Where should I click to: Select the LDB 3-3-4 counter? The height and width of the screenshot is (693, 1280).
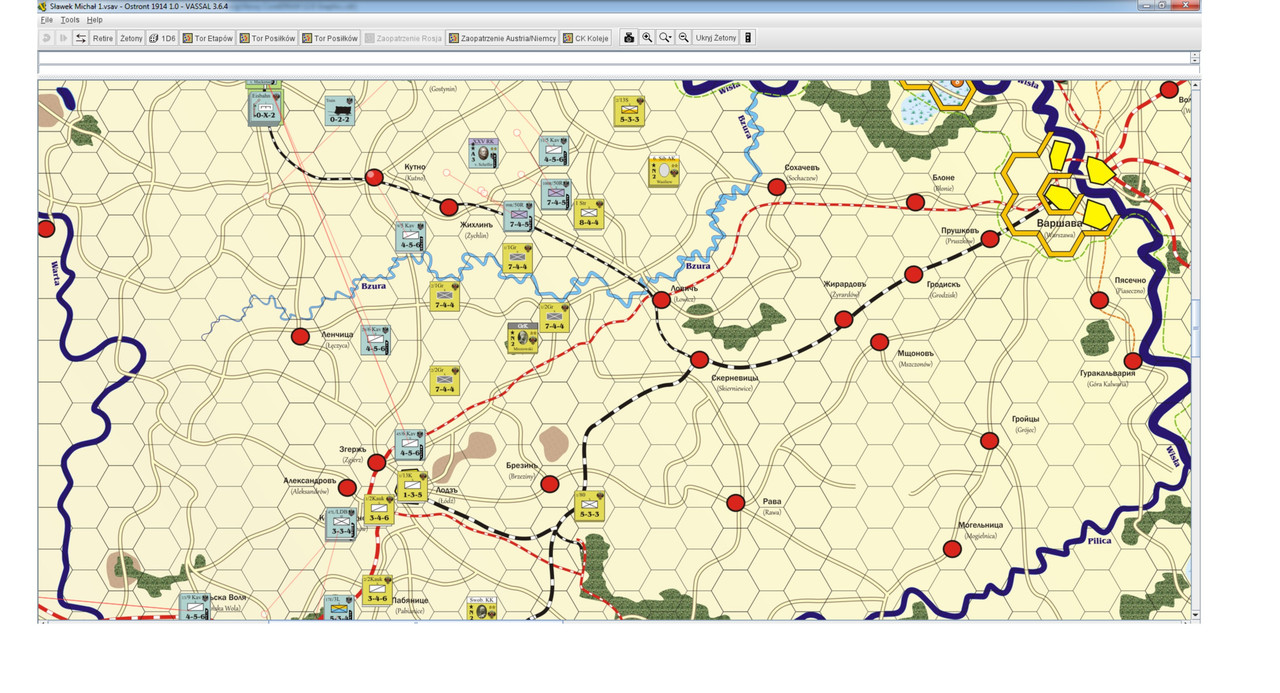pos(341,524)
